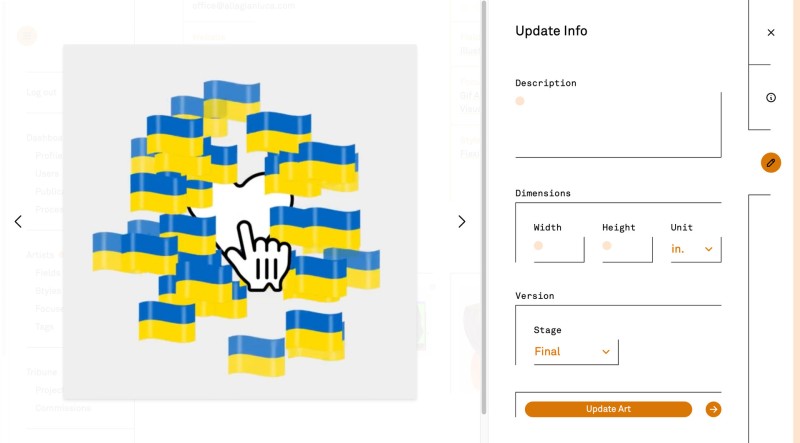This screenshot has width=800, height=443.
Task: Click the Update Info panel scrollbar
Action: coord(485,200)
